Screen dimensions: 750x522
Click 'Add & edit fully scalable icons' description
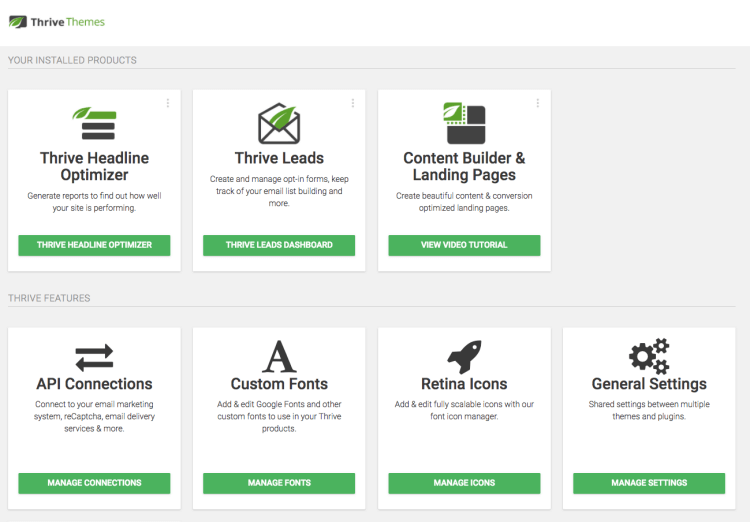[464, 410]
